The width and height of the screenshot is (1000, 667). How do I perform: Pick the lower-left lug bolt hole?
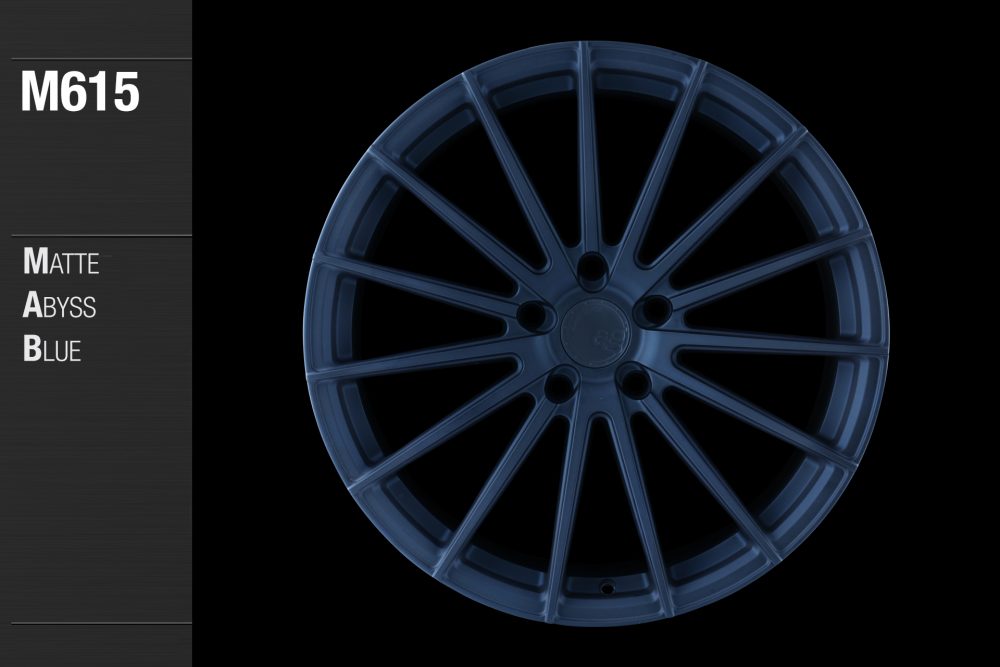pos(562,382)
